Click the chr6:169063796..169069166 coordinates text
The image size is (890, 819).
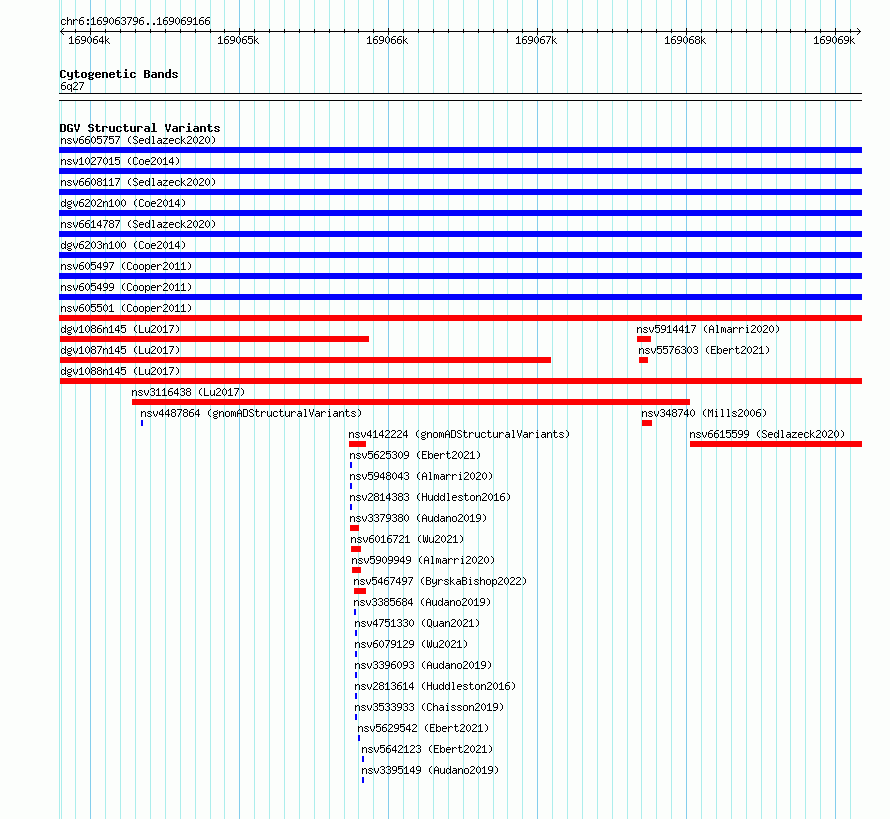pos(135,22)
